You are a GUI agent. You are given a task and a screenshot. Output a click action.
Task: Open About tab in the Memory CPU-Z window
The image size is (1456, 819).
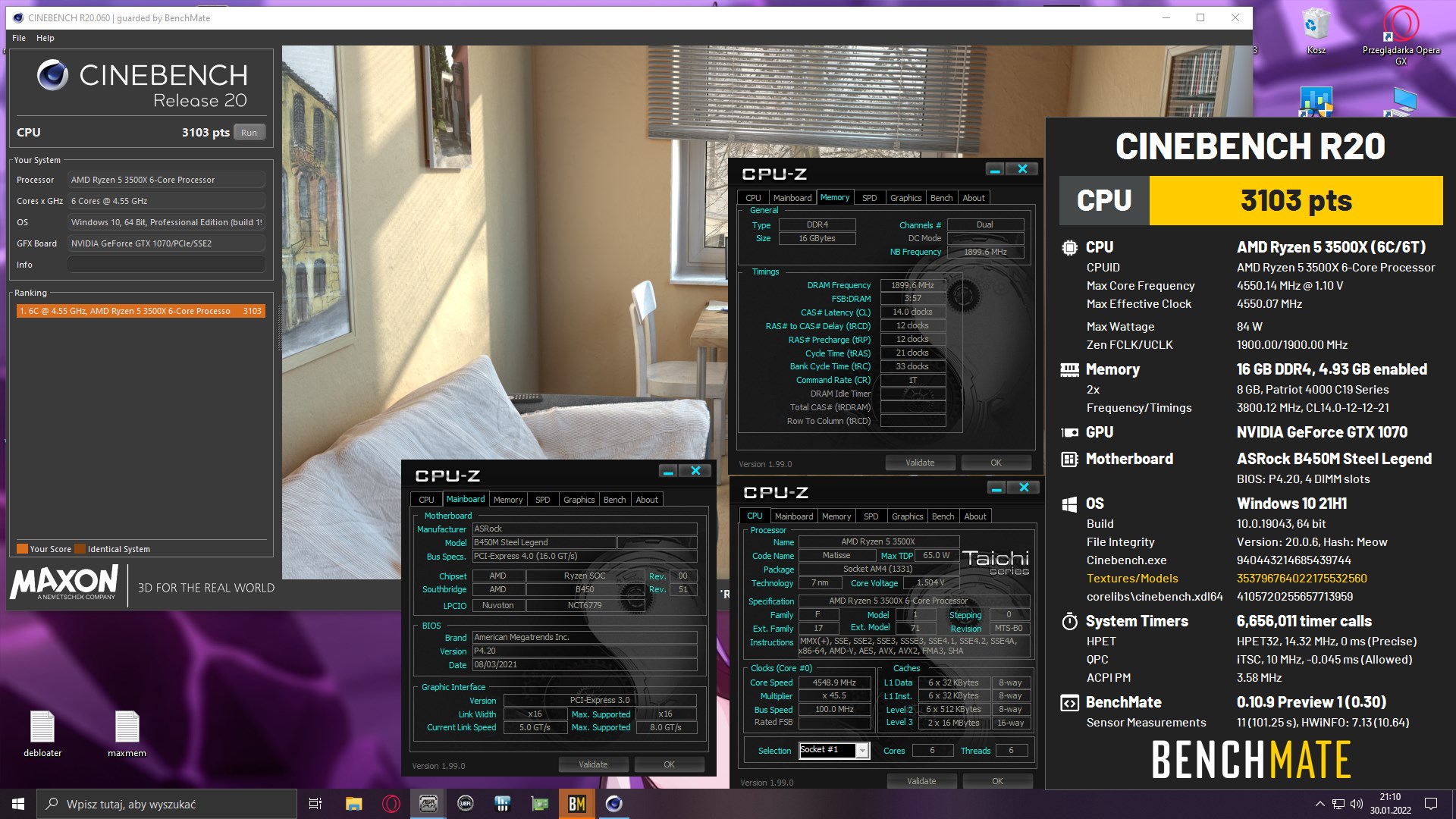[x=974, y=198]
